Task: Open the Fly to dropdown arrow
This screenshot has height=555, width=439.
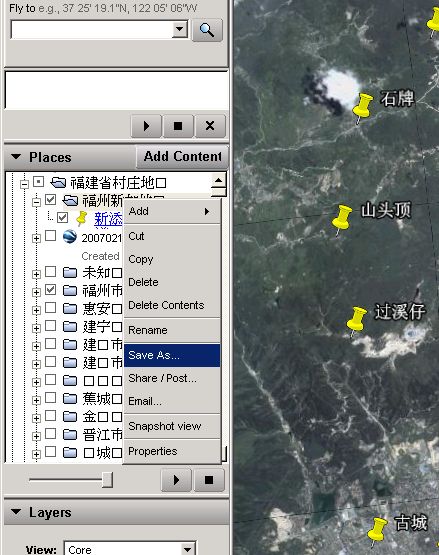Action: (180, 29)
